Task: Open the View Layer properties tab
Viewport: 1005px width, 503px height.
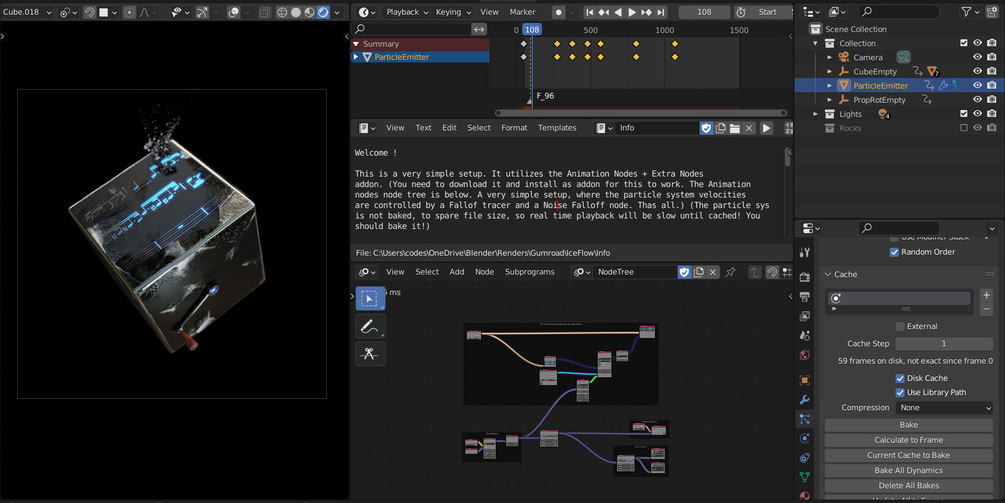Action: click(805, 316)
